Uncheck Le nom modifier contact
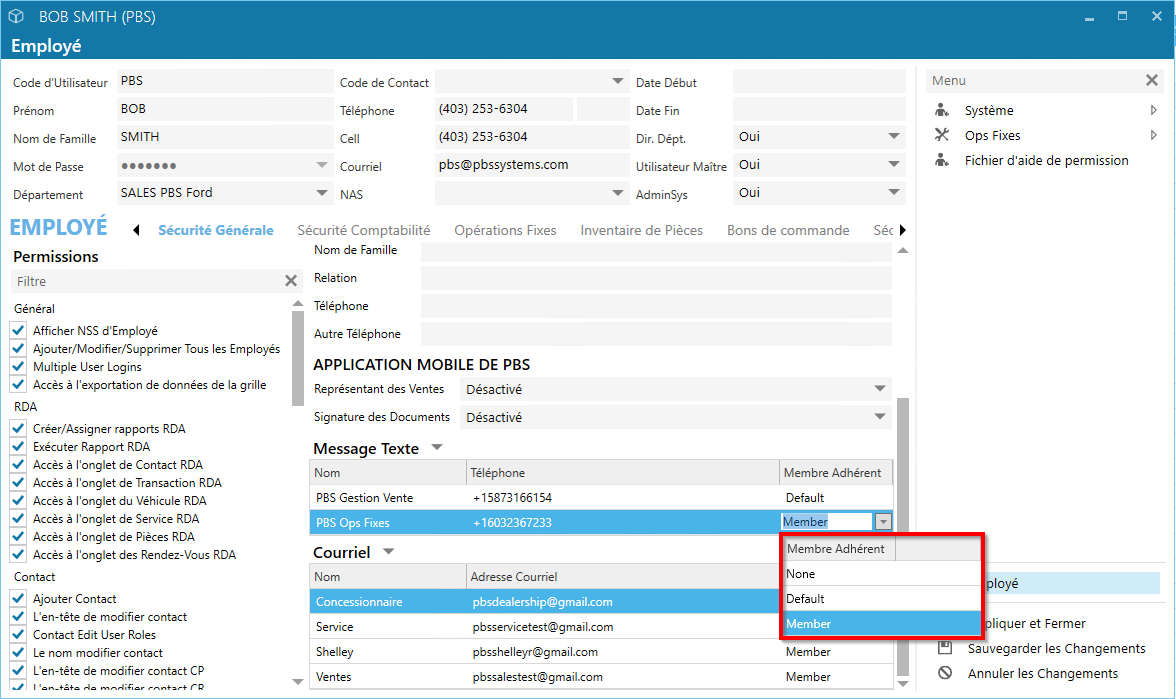 tap(18, 652)
